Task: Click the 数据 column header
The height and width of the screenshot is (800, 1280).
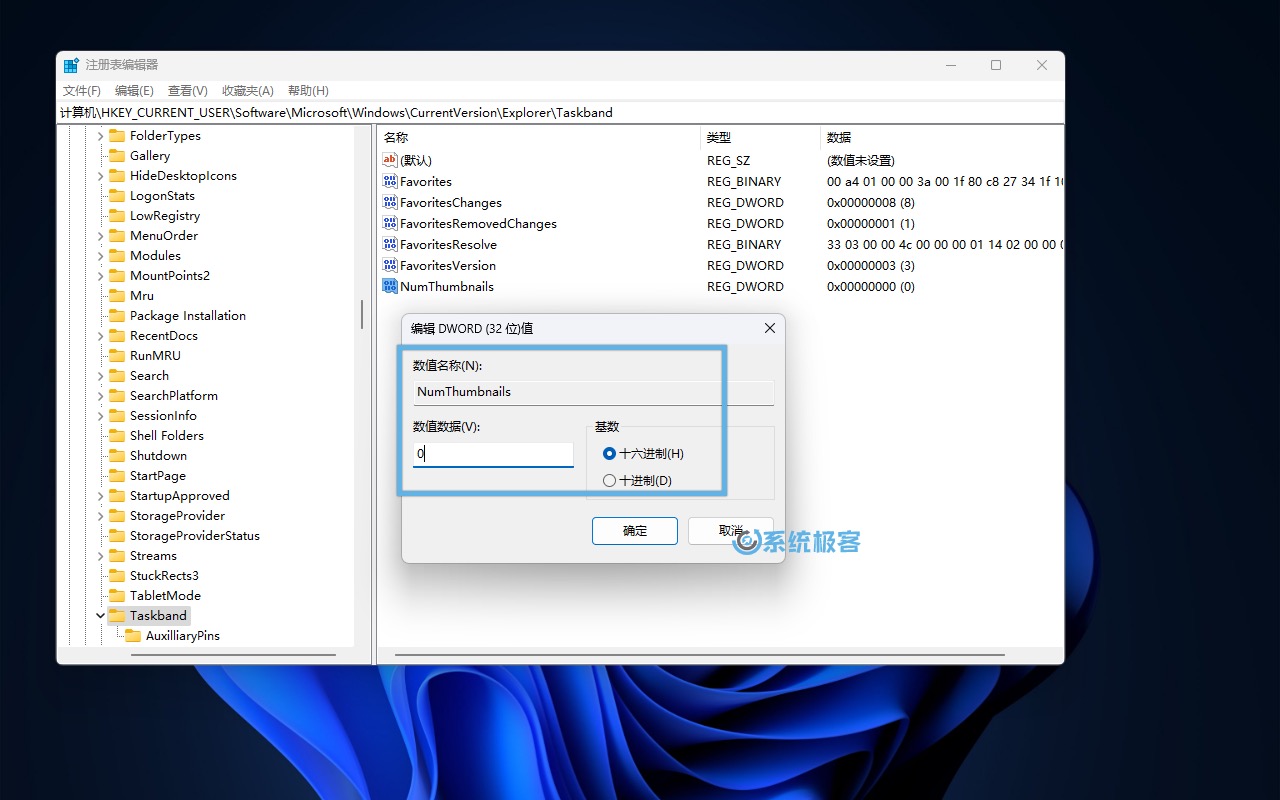Action: coord(942,138)
